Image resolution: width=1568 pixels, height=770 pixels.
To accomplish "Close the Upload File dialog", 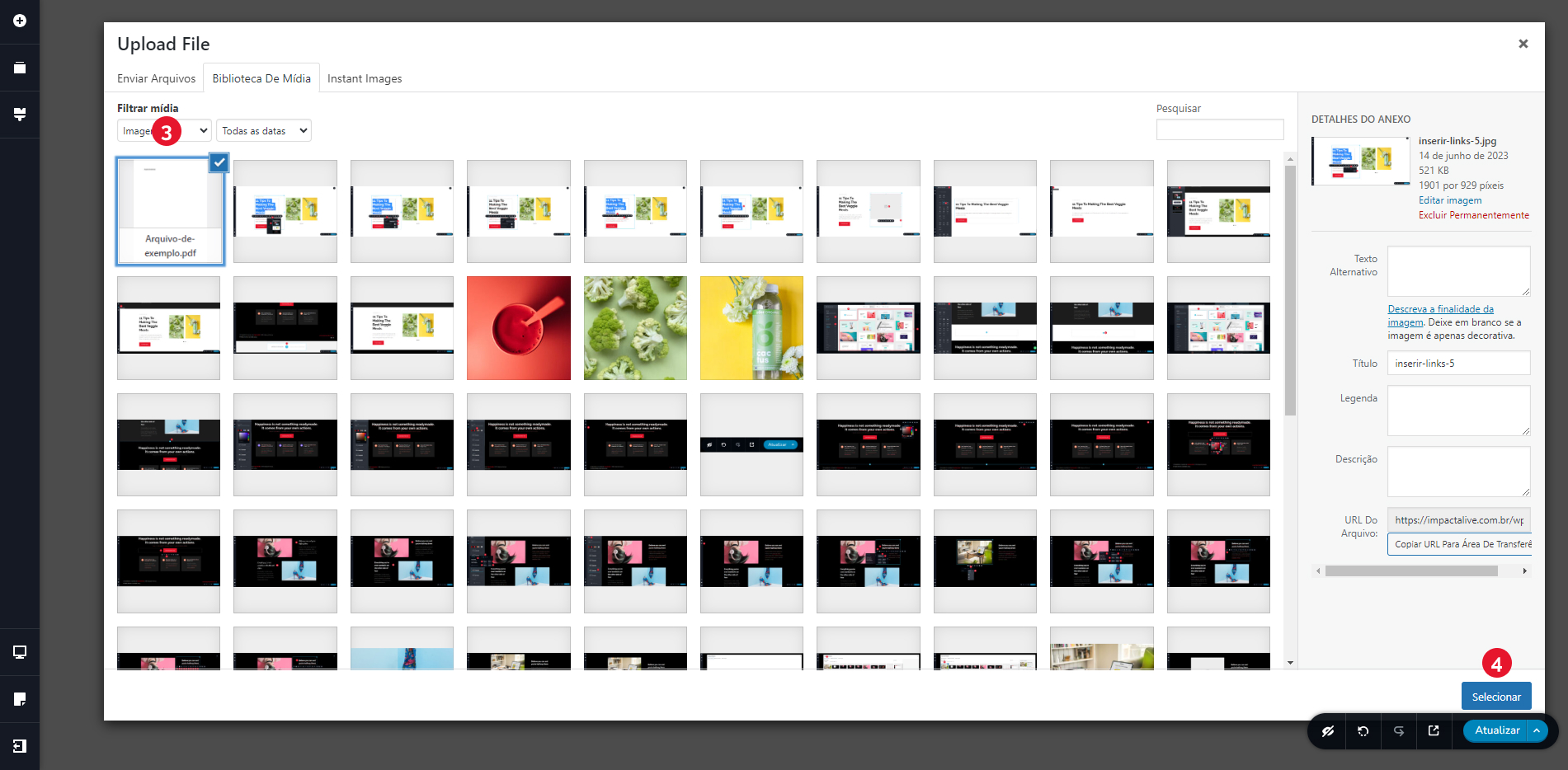I will coord(1523,44).
